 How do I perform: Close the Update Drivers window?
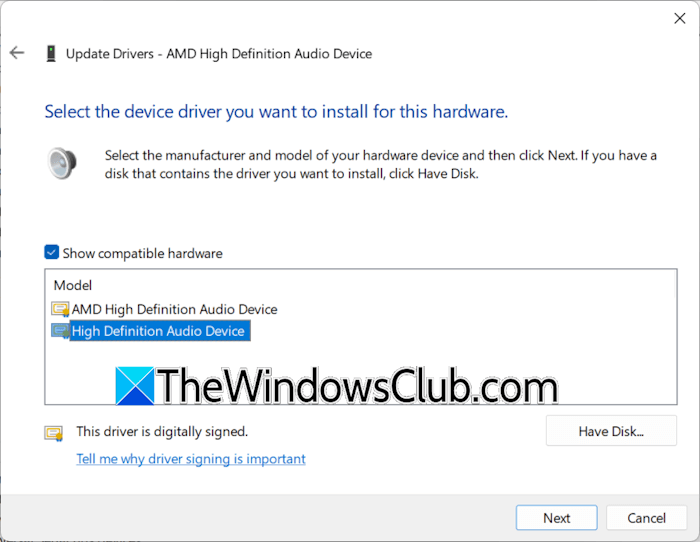tap(679, 18)
